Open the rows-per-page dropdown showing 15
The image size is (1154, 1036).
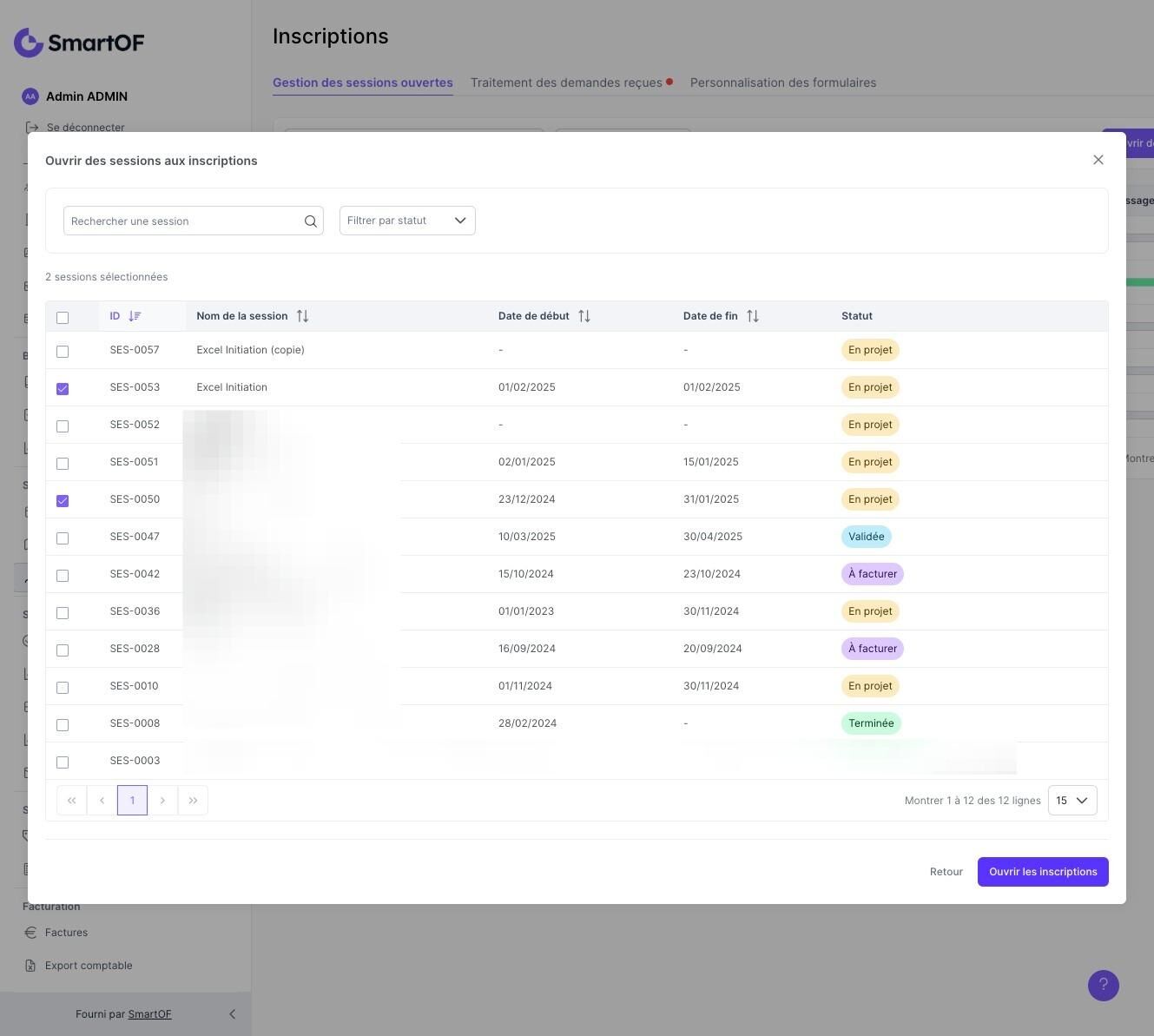click(x=1072, y=801)
